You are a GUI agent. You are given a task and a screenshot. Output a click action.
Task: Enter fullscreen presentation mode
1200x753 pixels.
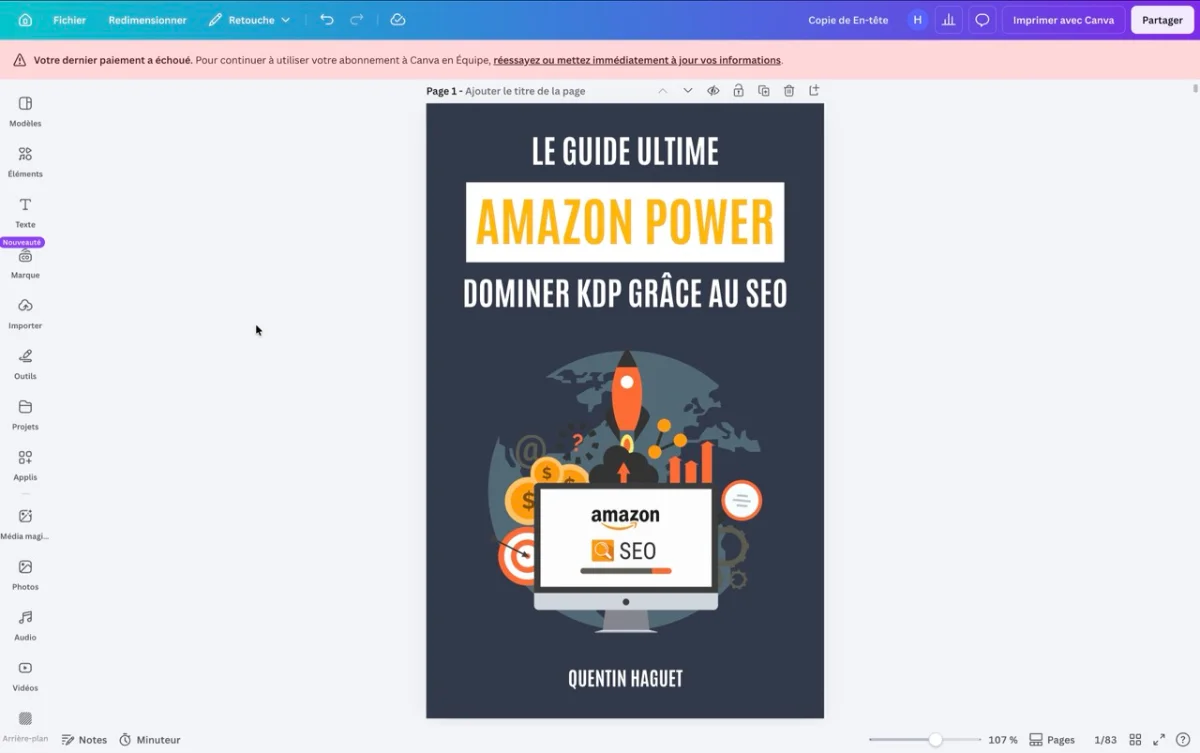point(1159,740)
